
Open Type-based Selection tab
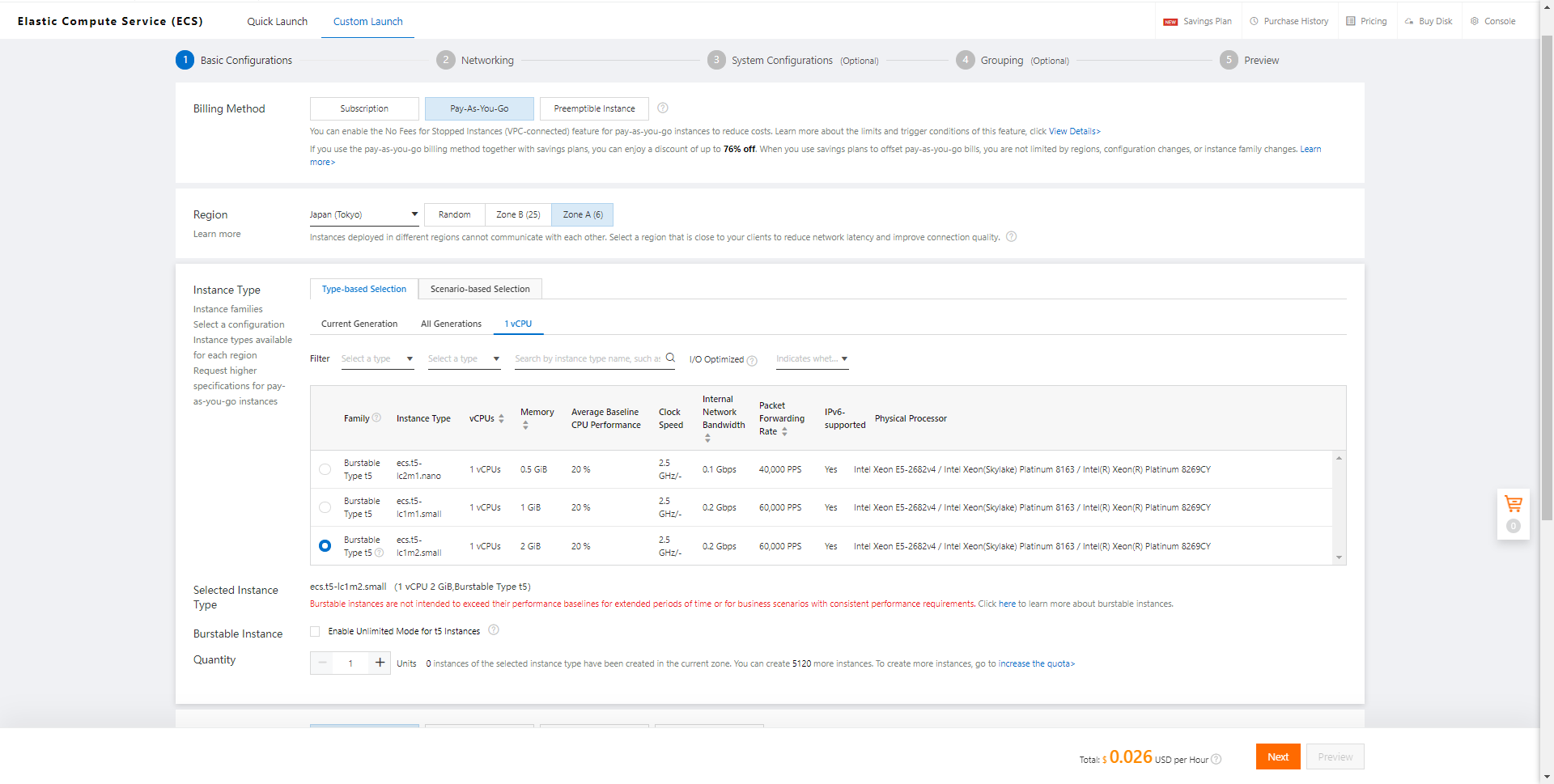(364, 289)
